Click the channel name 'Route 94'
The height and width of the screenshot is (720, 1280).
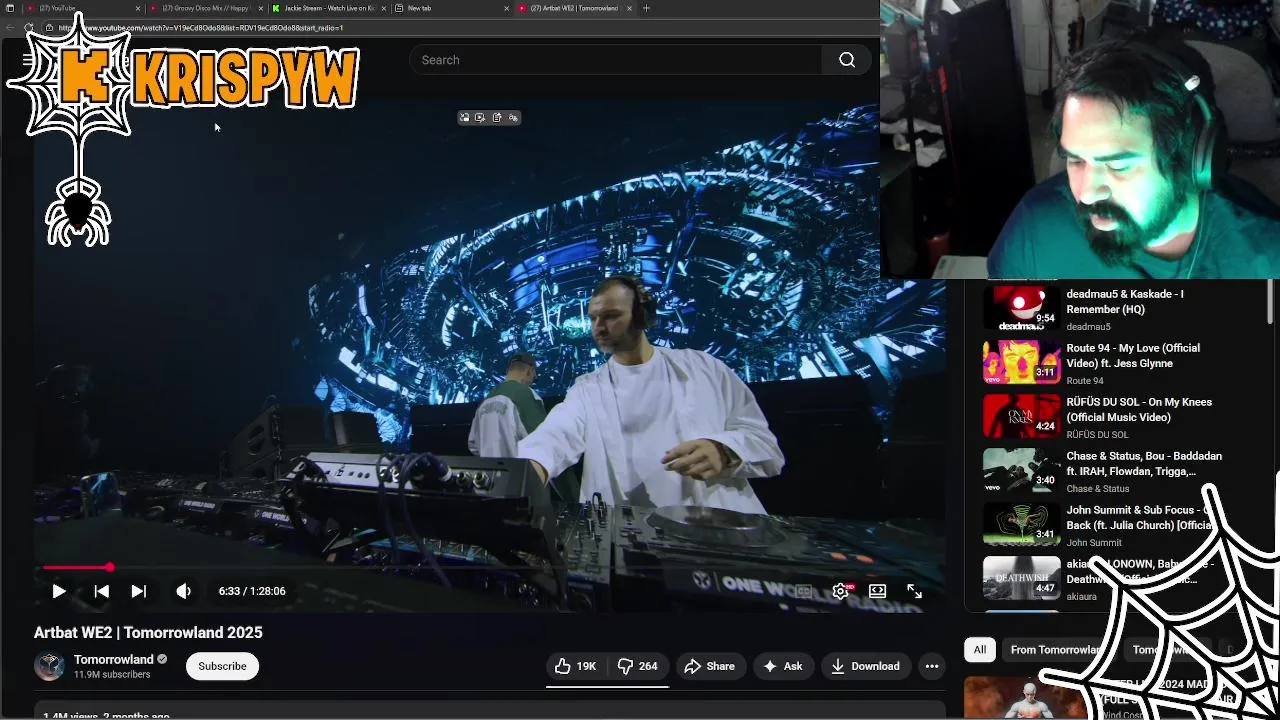1085,381
